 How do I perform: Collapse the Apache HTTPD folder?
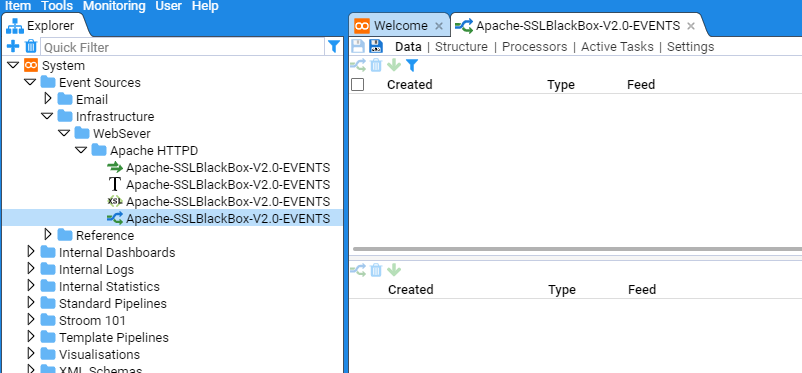pyautogui.click(x=81, y=150)
